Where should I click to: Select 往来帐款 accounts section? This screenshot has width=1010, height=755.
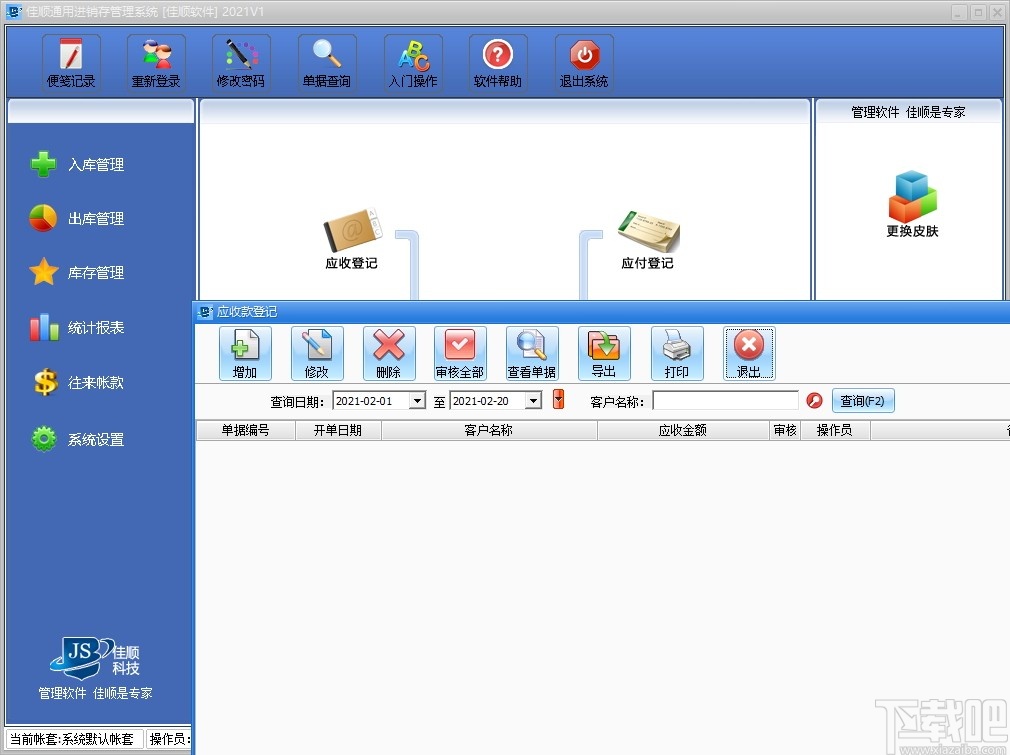click(x=77, y=382)
